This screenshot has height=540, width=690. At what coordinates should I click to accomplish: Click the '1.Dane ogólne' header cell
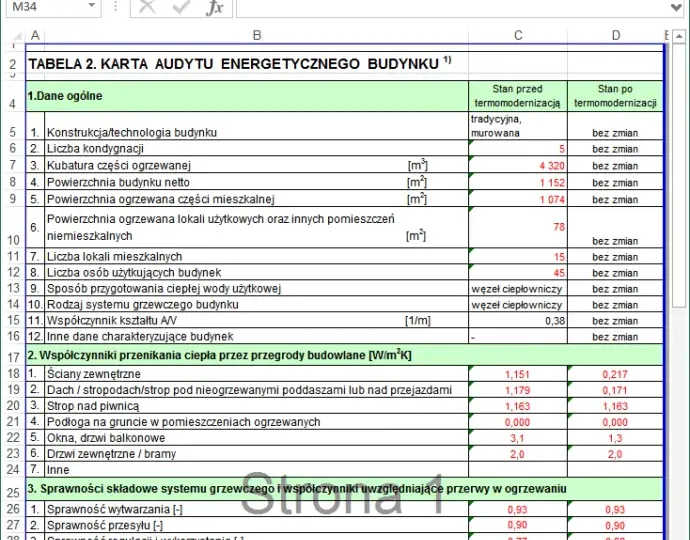[x=247, y=96]
